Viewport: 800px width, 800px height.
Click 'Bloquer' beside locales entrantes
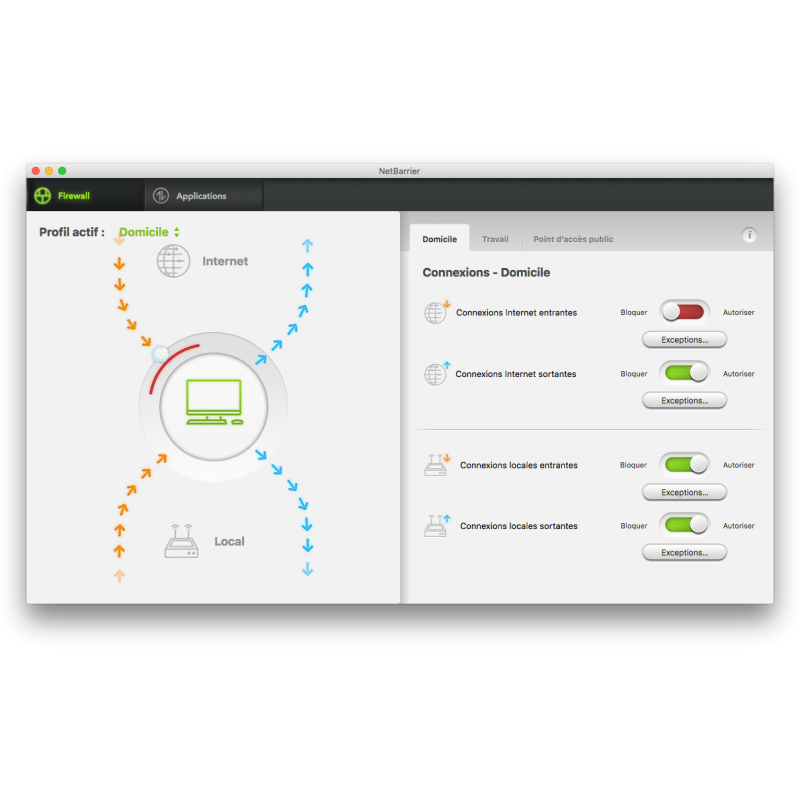[x=633, y=465]
